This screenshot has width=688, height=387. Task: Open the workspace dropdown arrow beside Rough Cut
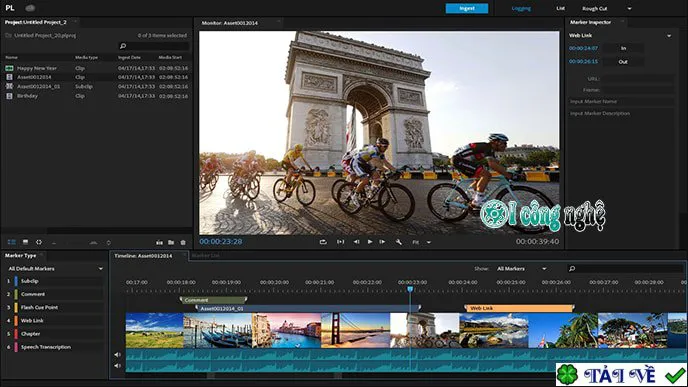coord(629,8)
